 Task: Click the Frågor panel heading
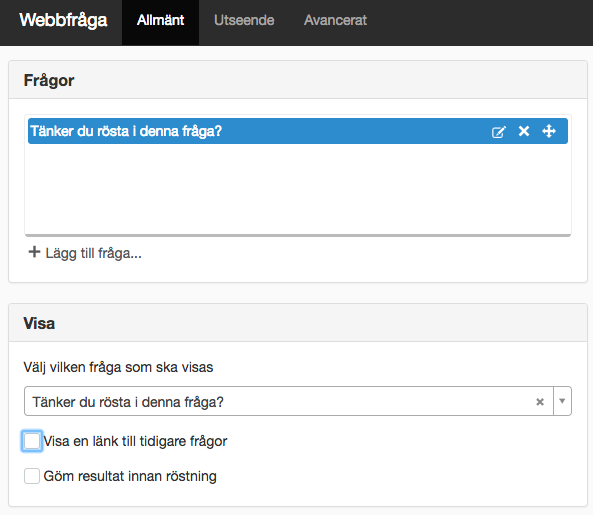[49, 81]
